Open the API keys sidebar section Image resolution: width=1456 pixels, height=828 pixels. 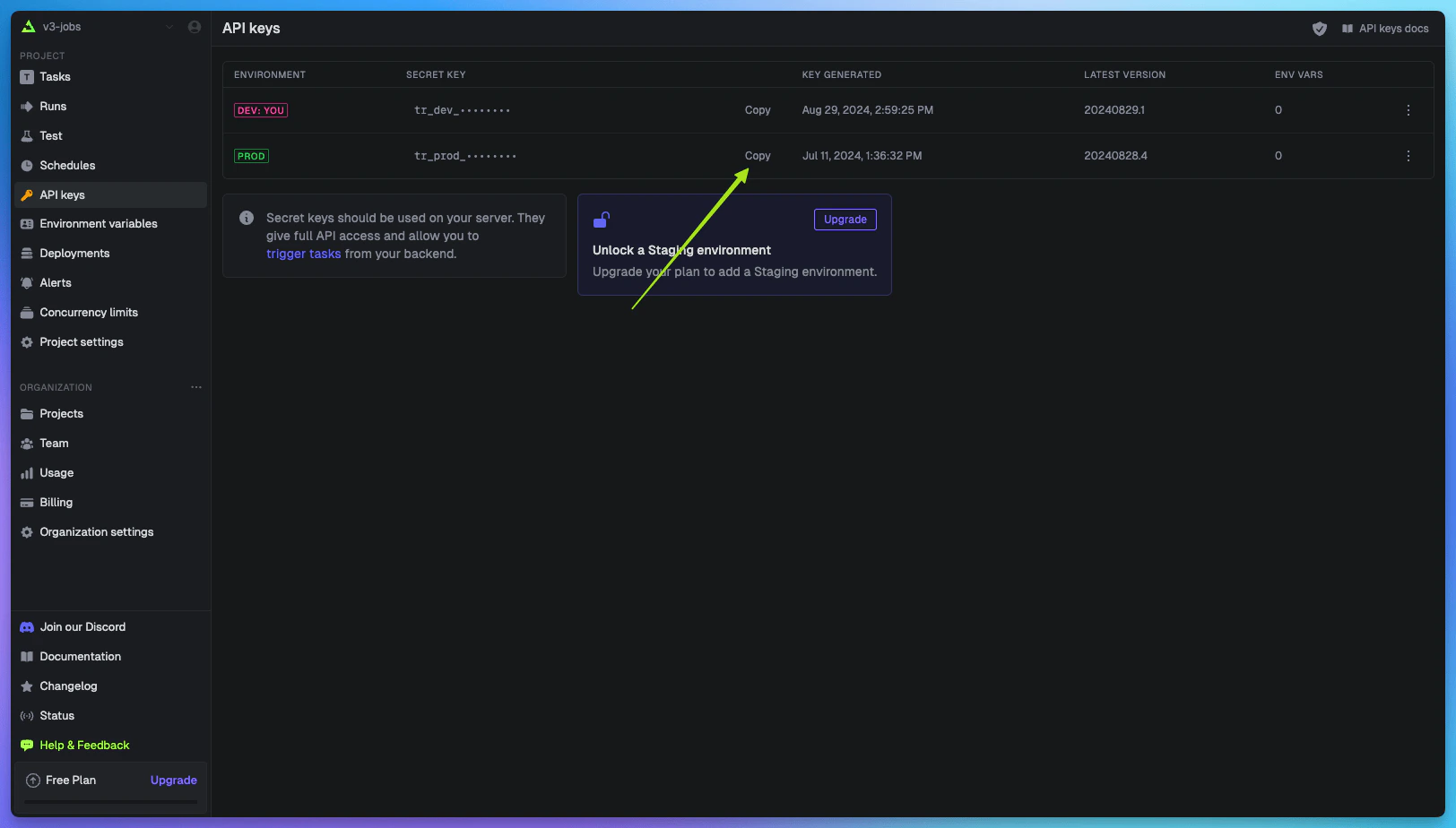tap(61, 194)
